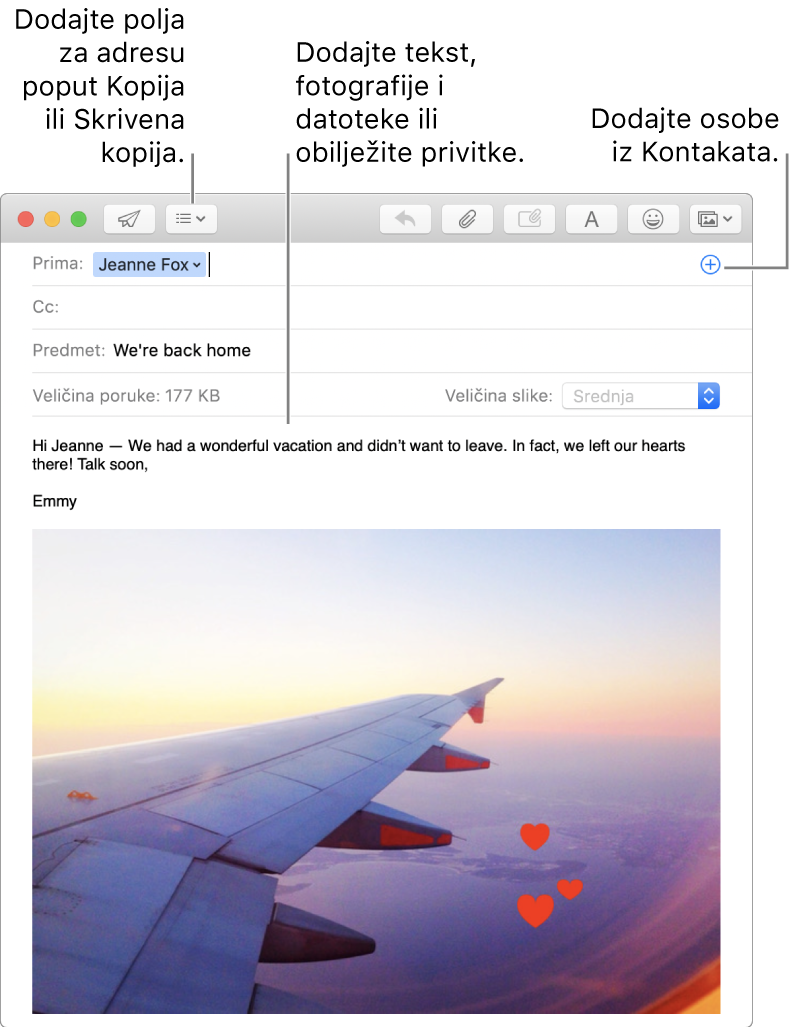The width and height of the screenshot is (795, 1027).
Task: Click the Predmet subject field text
Action: (182, 350)
